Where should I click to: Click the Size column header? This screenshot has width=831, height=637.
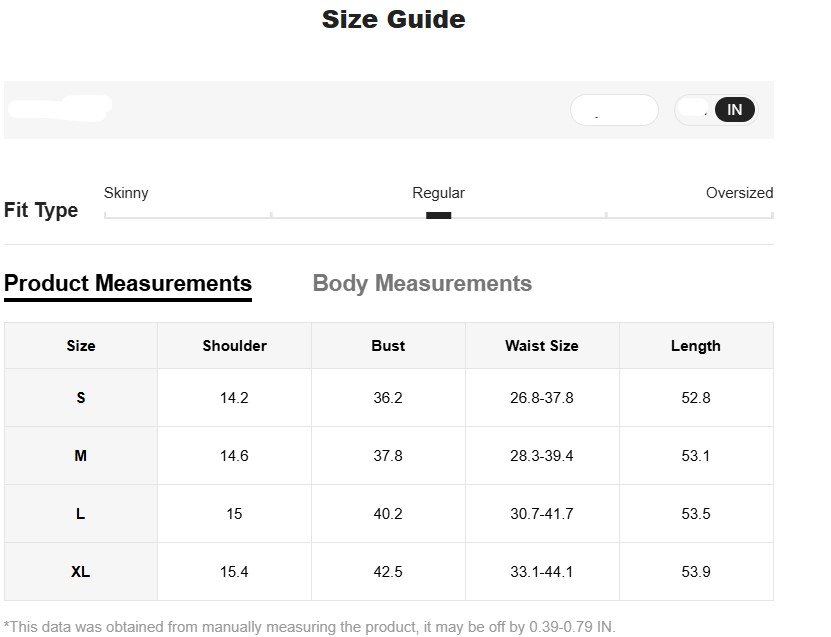81,346
